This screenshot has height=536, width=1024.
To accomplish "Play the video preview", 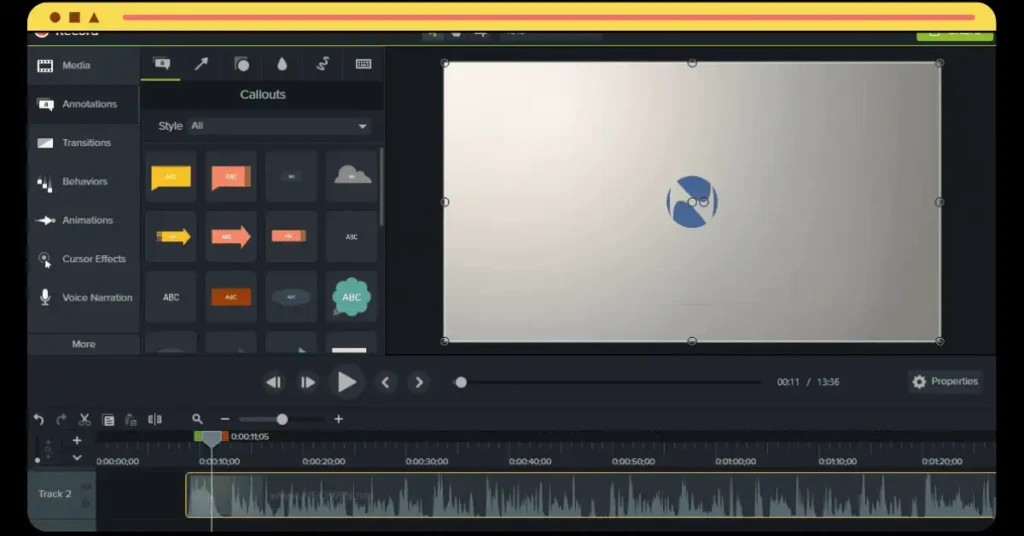I will [346, 382].
